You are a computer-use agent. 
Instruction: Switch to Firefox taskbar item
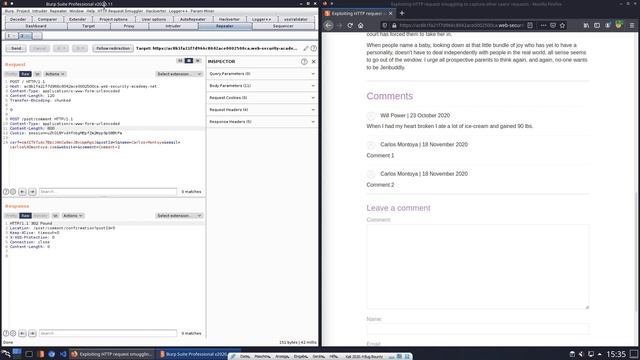112,354
